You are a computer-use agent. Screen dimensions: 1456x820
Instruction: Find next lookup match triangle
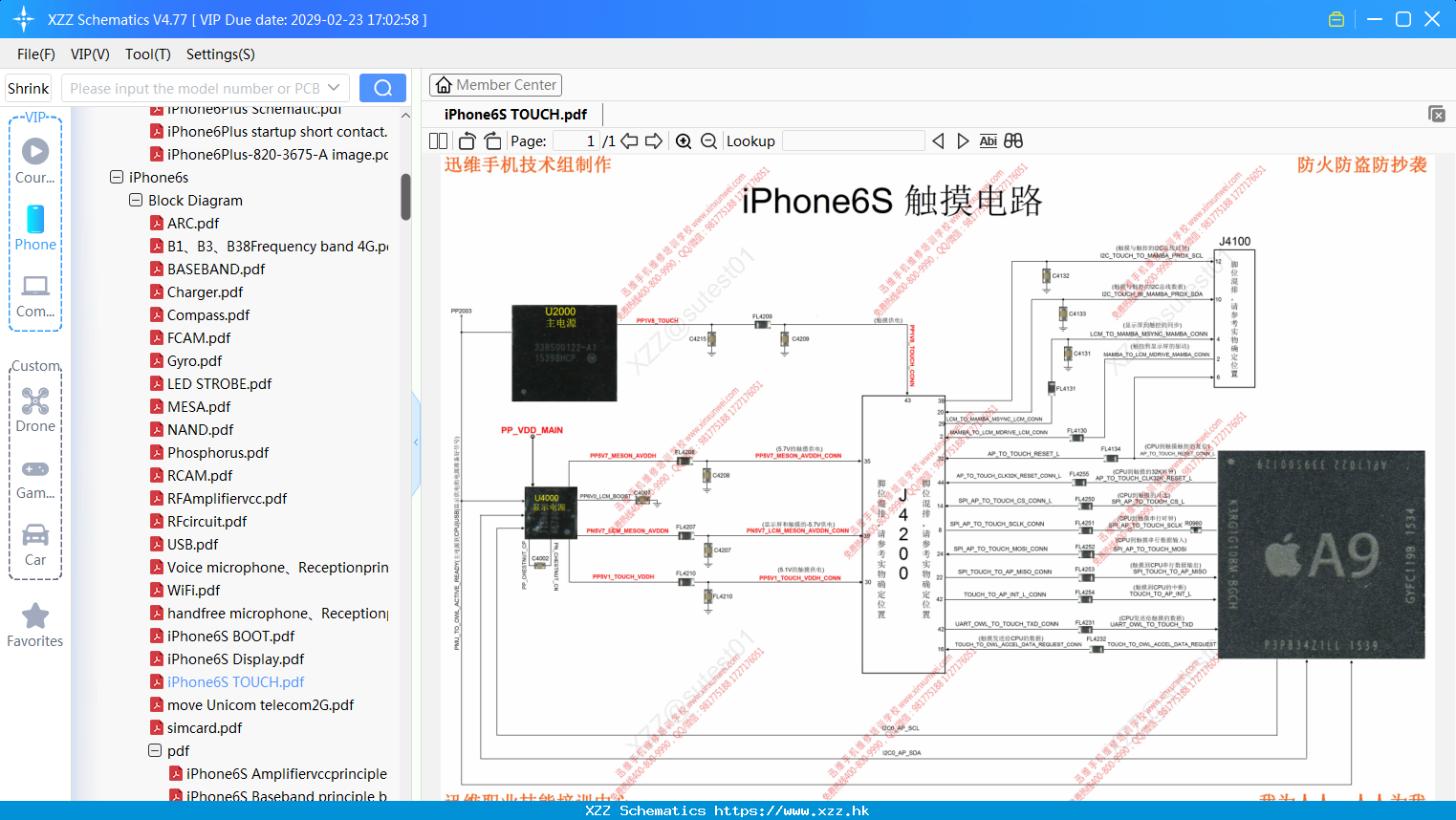[963, 140]
